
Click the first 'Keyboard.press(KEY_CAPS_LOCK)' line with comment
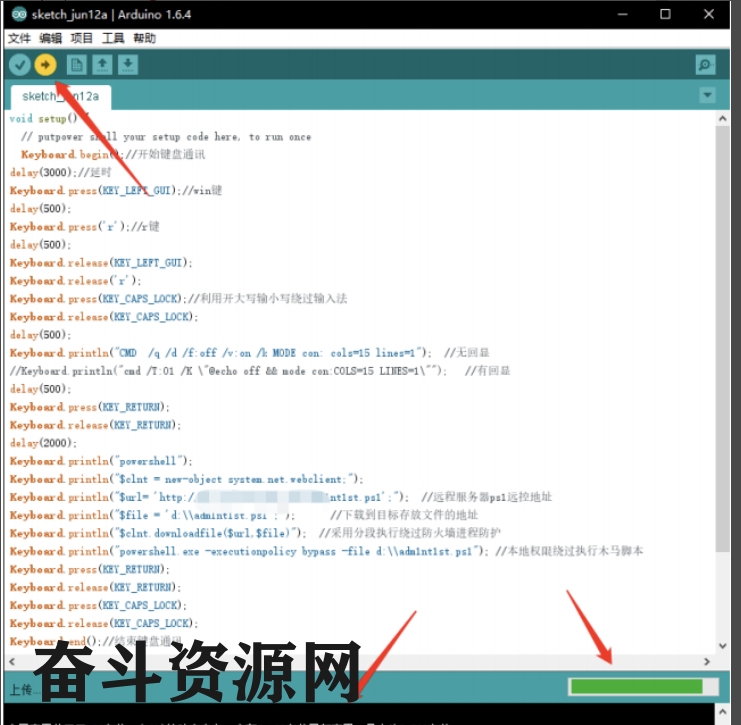178,299
